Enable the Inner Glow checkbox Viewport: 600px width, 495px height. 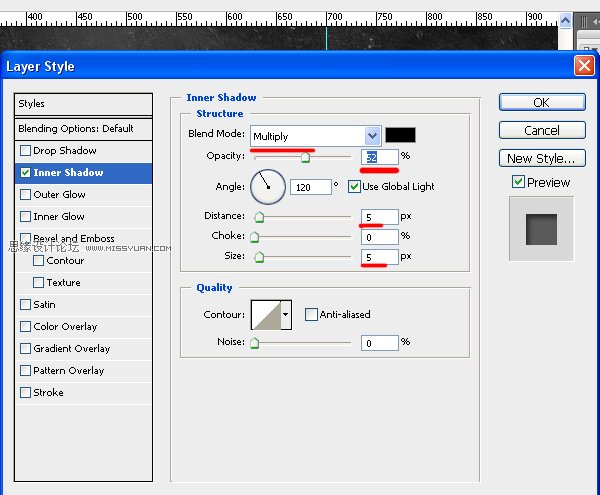[x=25, y=217]
